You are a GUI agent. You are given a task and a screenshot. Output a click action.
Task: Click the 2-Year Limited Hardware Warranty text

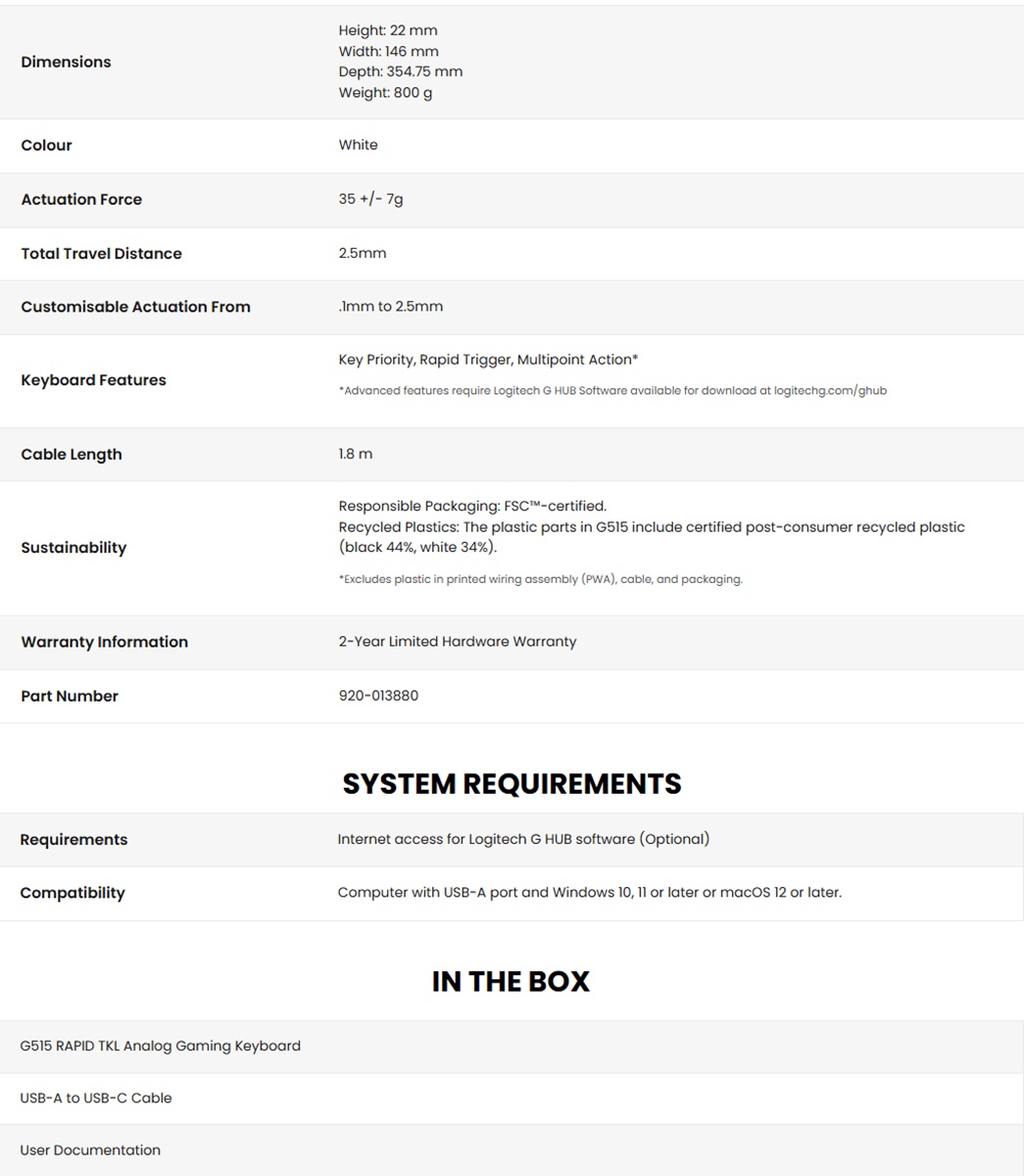coord(457,642)
